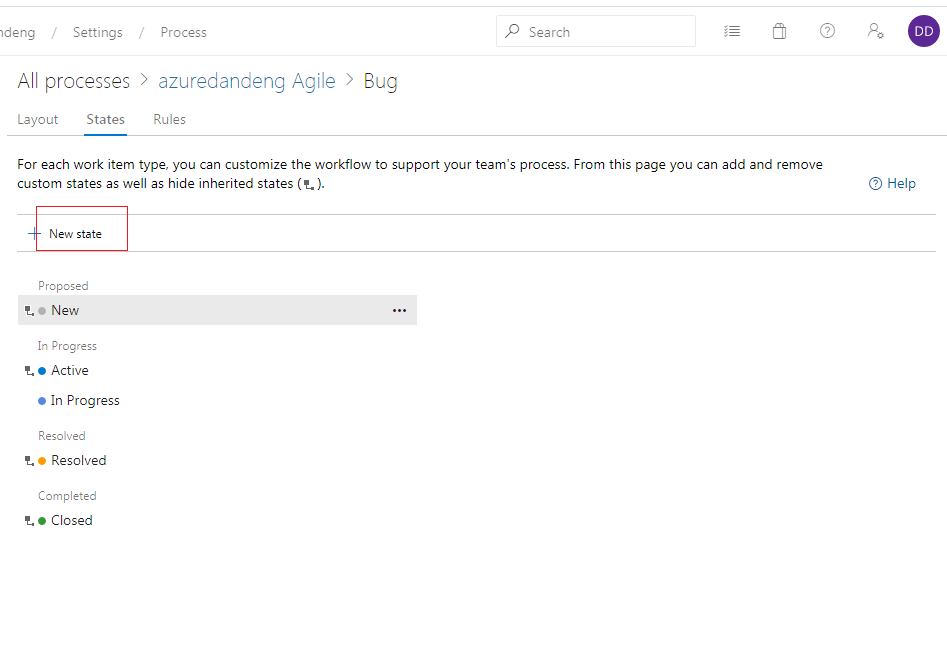Switch to the Layout tab
The height and width of the screenshot is (650, 947).
37,119
